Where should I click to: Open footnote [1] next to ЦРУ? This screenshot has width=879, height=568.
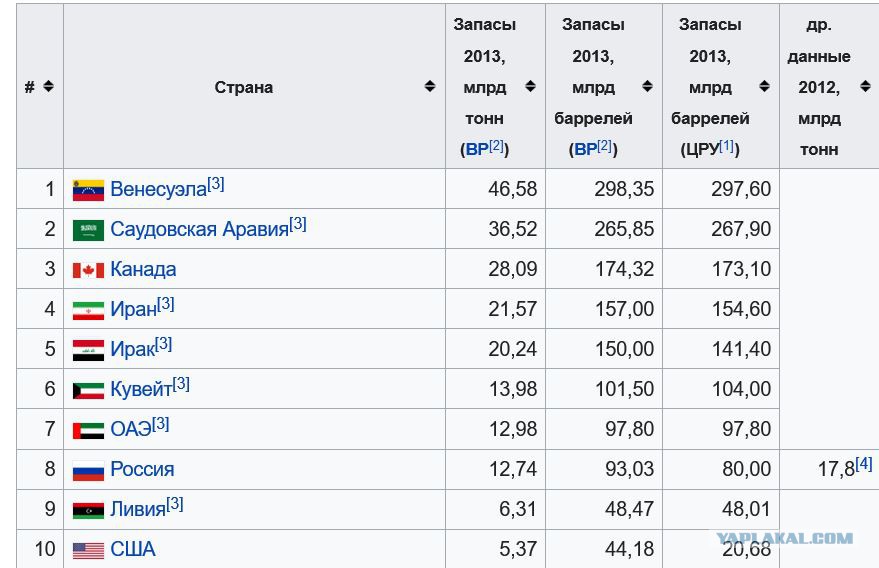pyautogui.click(x=727, y=146)
